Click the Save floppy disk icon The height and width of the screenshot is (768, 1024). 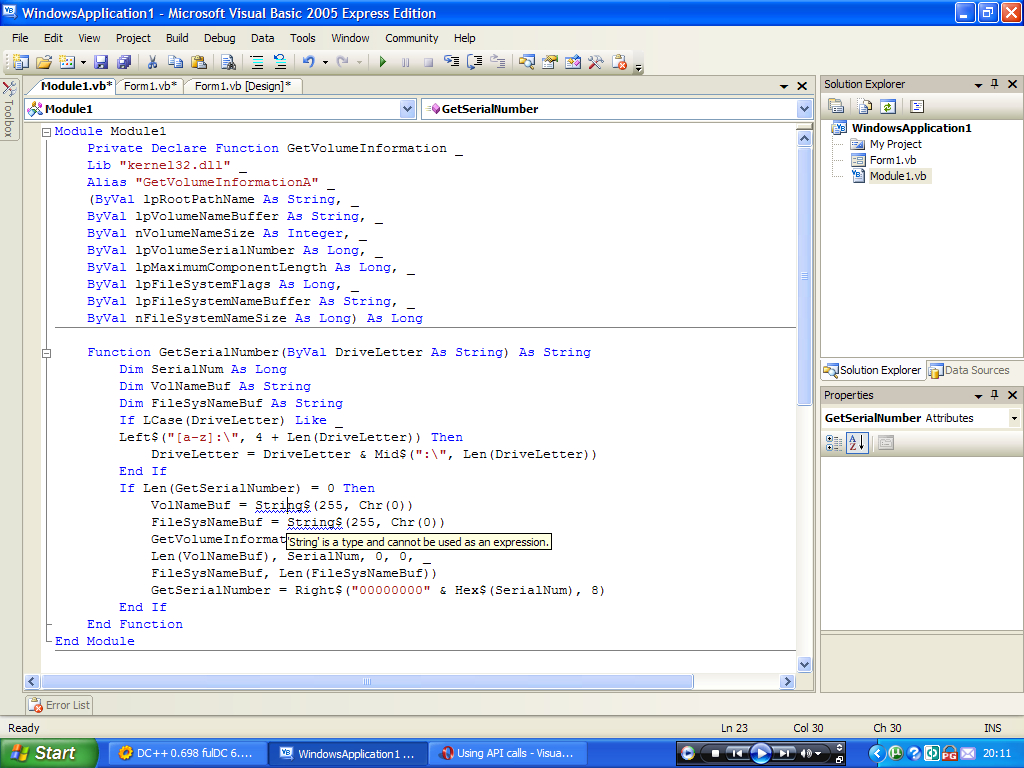click(x=101, y=62)
